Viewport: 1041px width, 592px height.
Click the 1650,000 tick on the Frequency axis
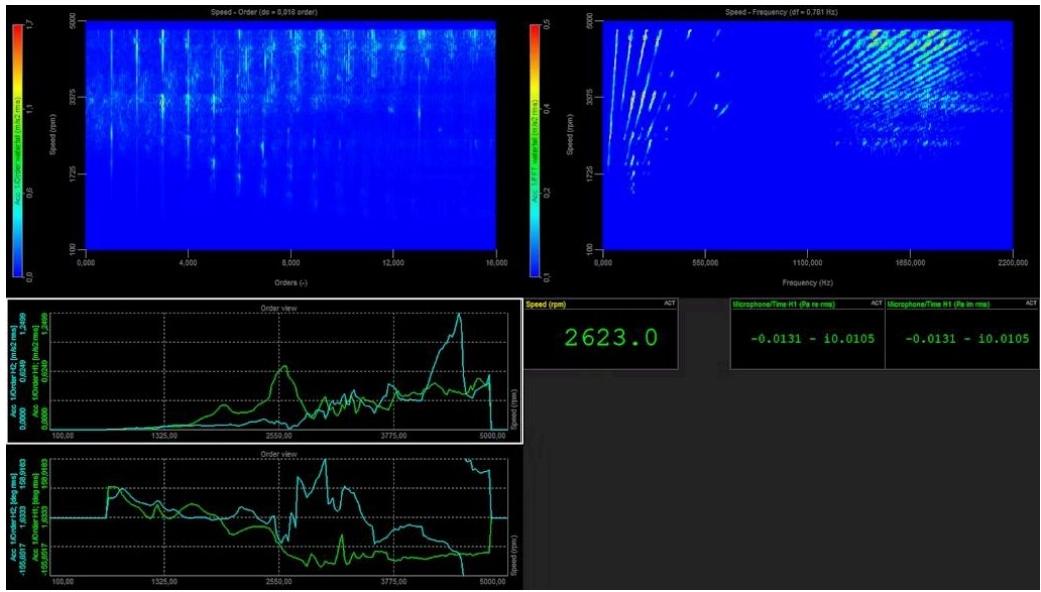click(910, 262)
